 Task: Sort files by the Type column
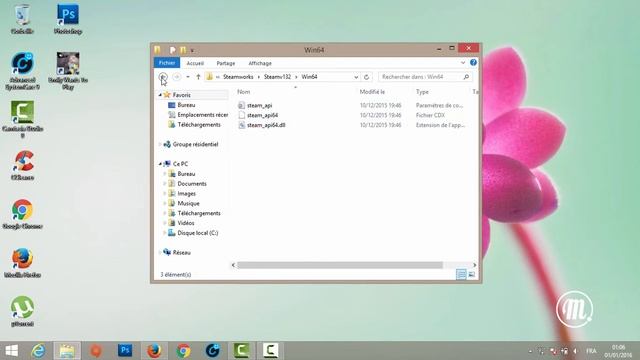click(422, 92)
